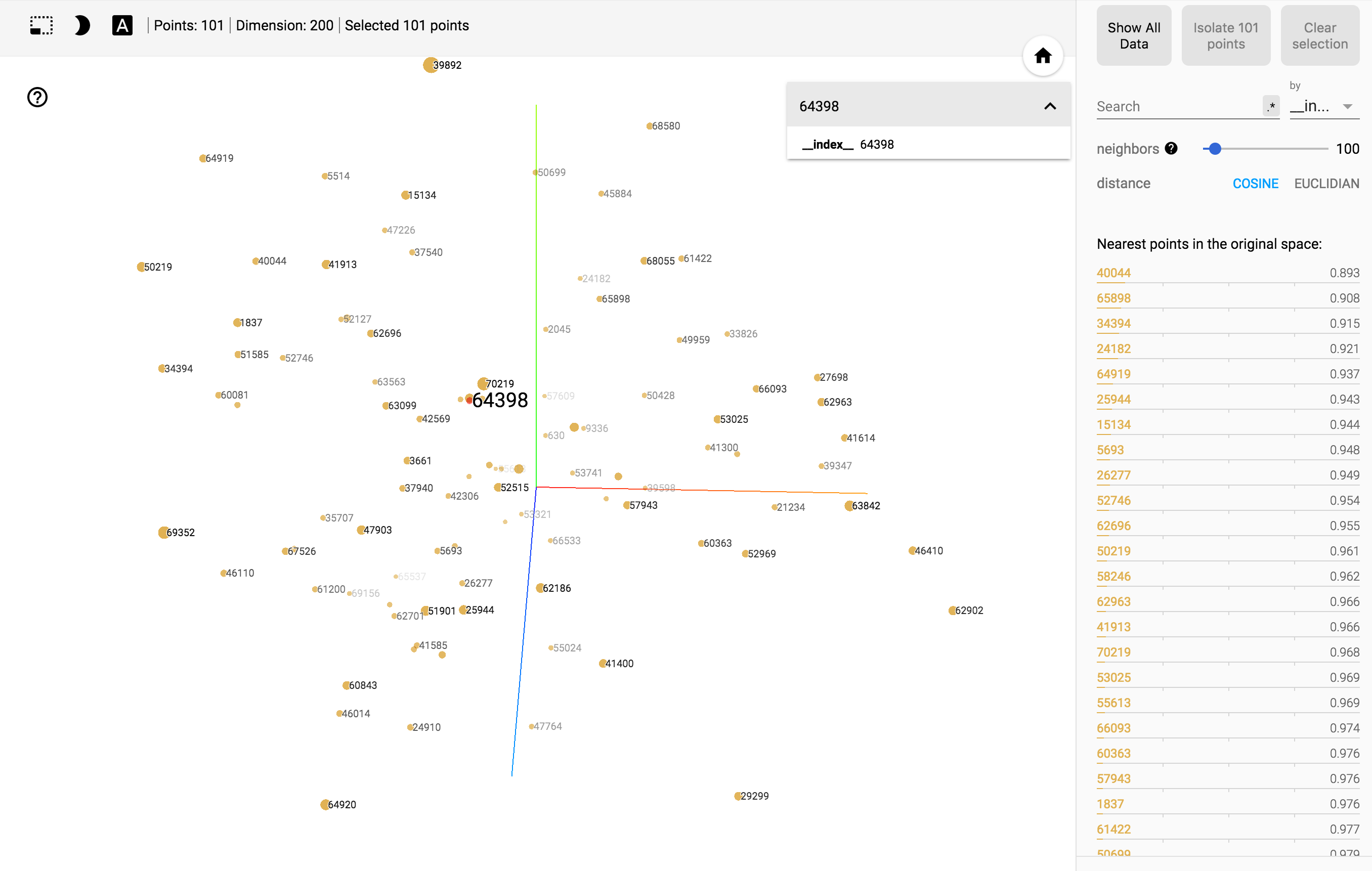1372x871 pixels.
Task: Click point 64920 in the scatter plot
Action: tap(324, 804)
